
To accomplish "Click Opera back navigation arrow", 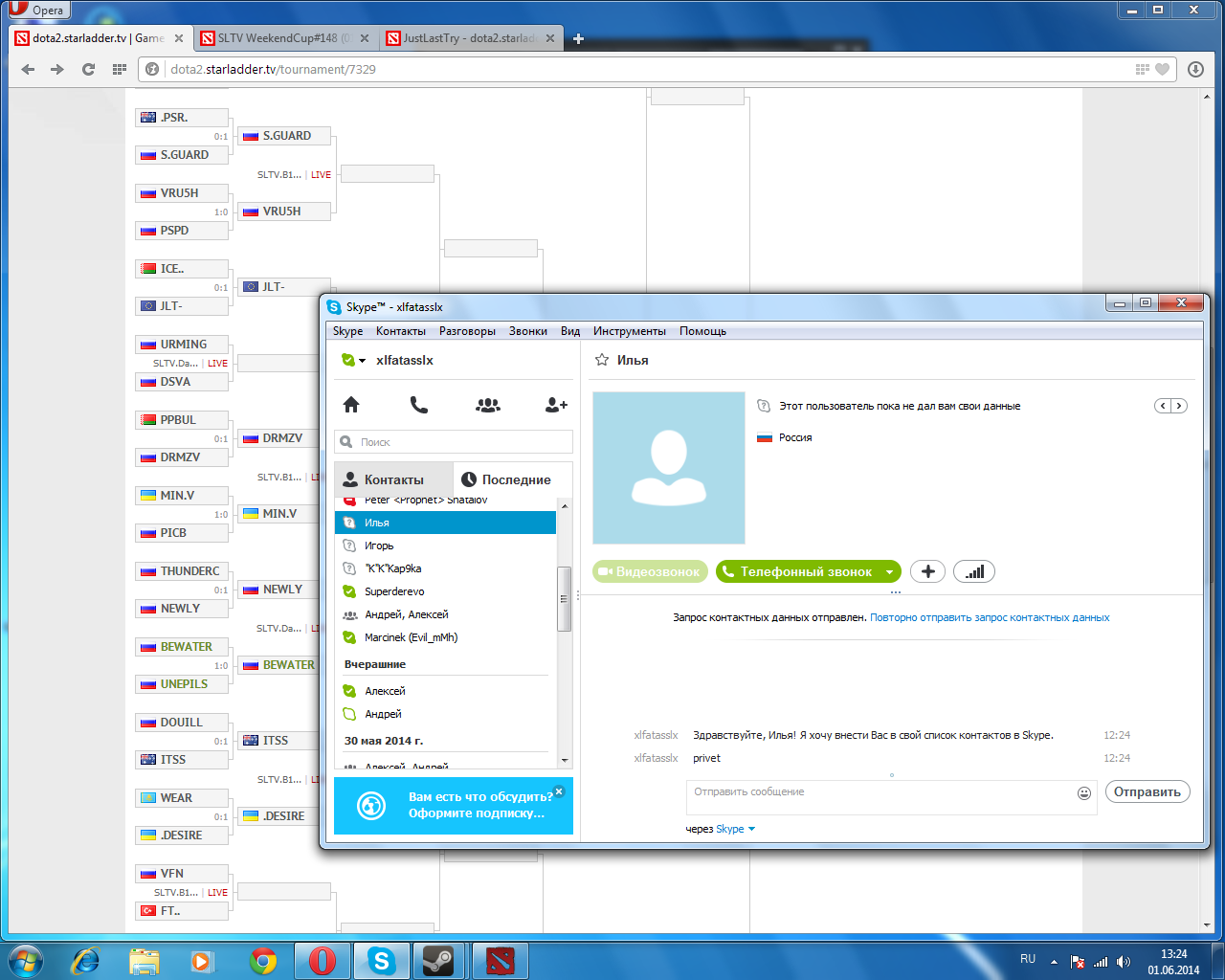I will (28, 69).
